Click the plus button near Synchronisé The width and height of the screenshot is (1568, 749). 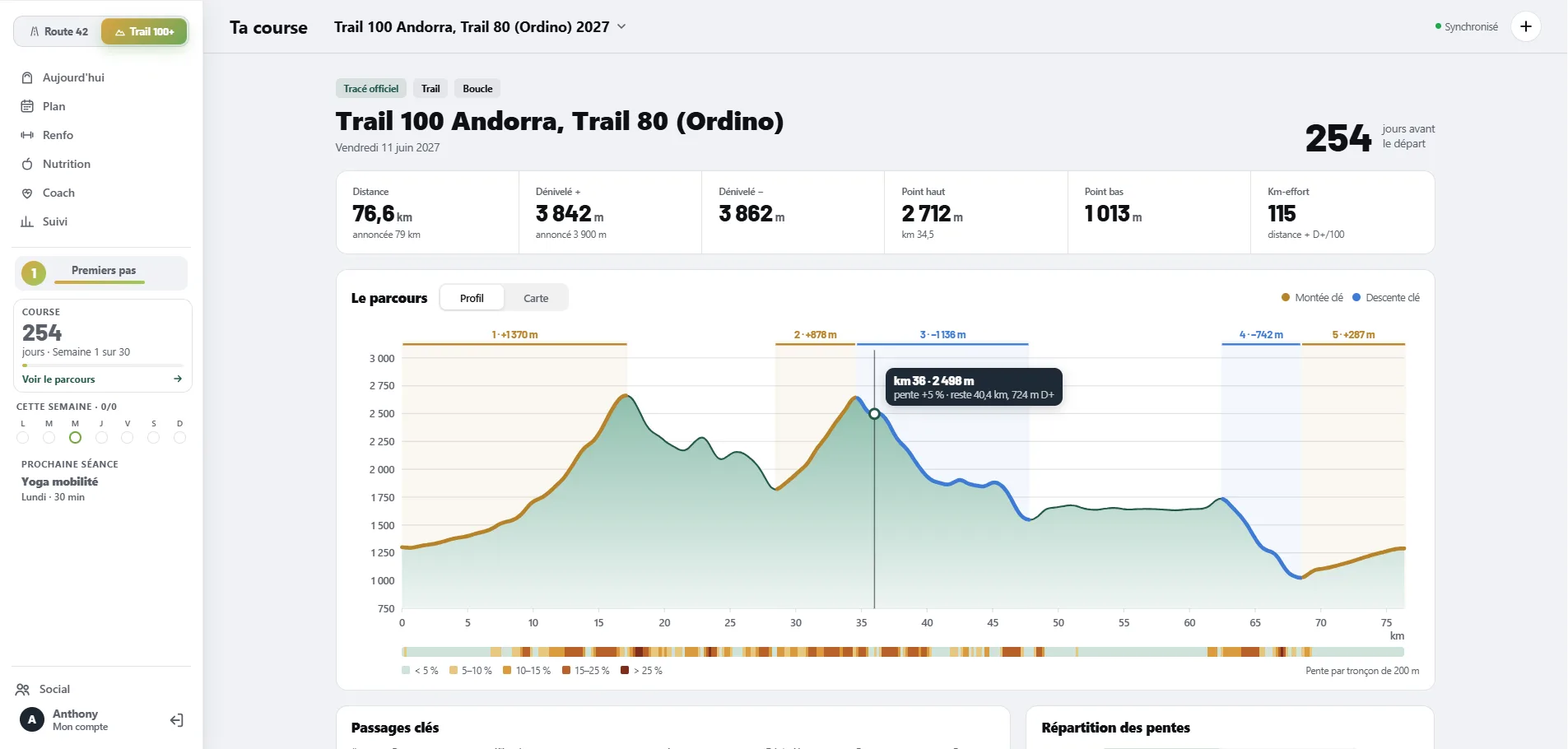tap(1525, 26)
